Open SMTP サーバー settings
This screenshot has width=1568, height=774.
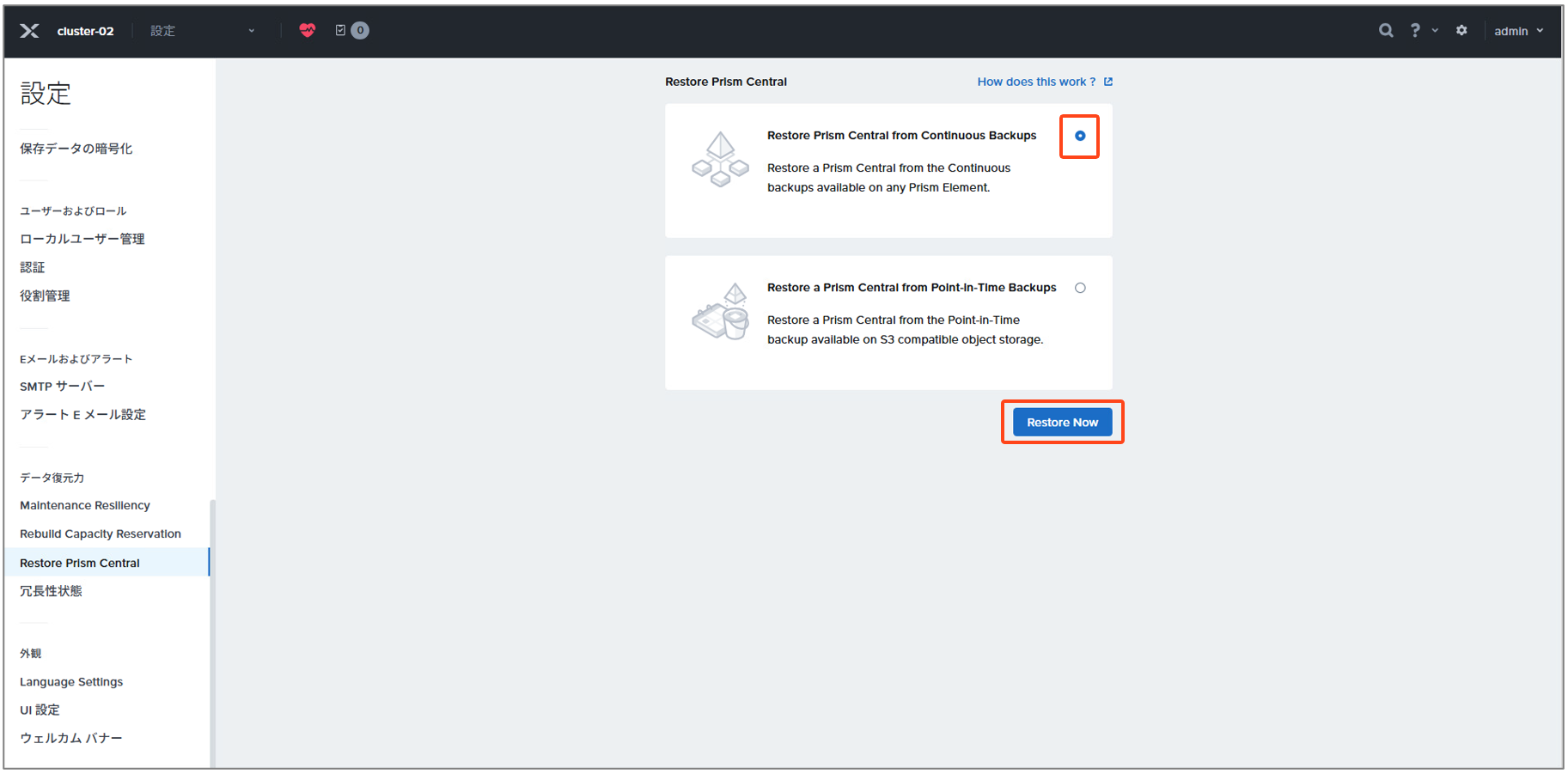63,387
